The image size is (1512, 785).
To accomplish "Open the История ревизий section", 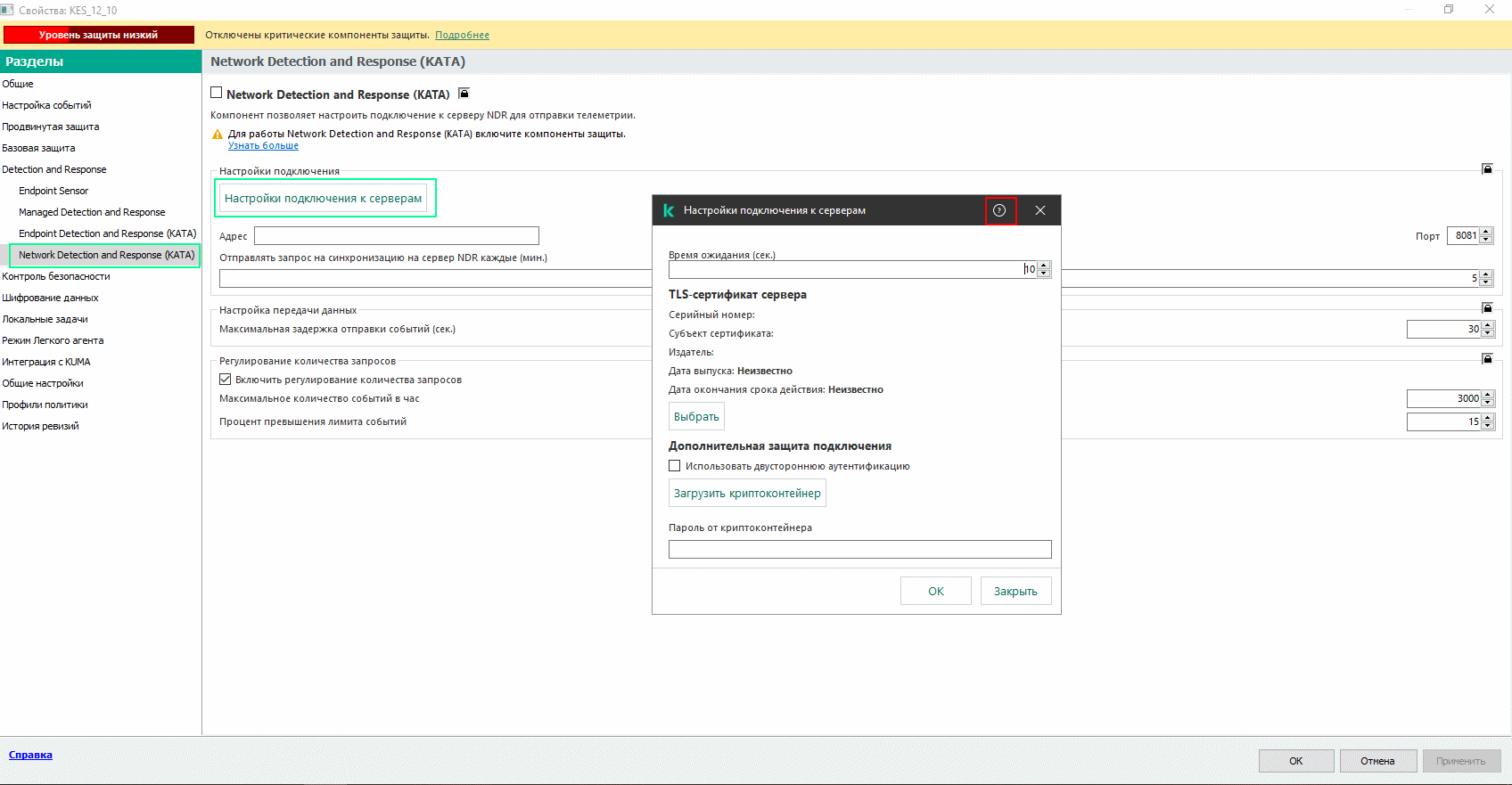I will [x=40, y=426].
